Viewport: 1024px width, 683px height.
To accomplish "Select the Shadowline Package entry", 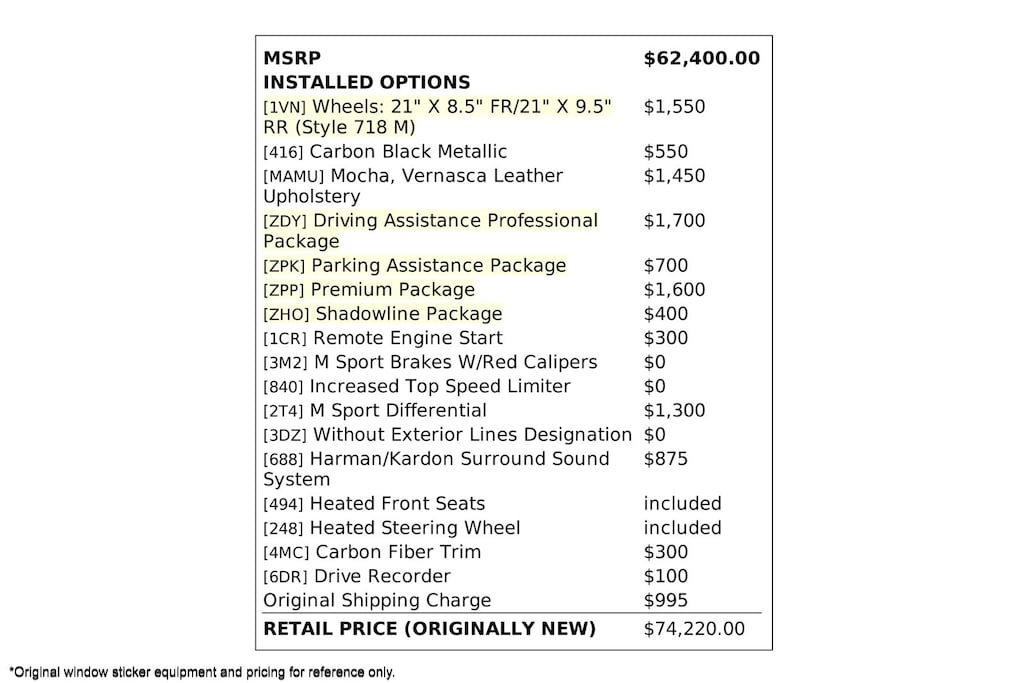I will click(x=383, y=313).
